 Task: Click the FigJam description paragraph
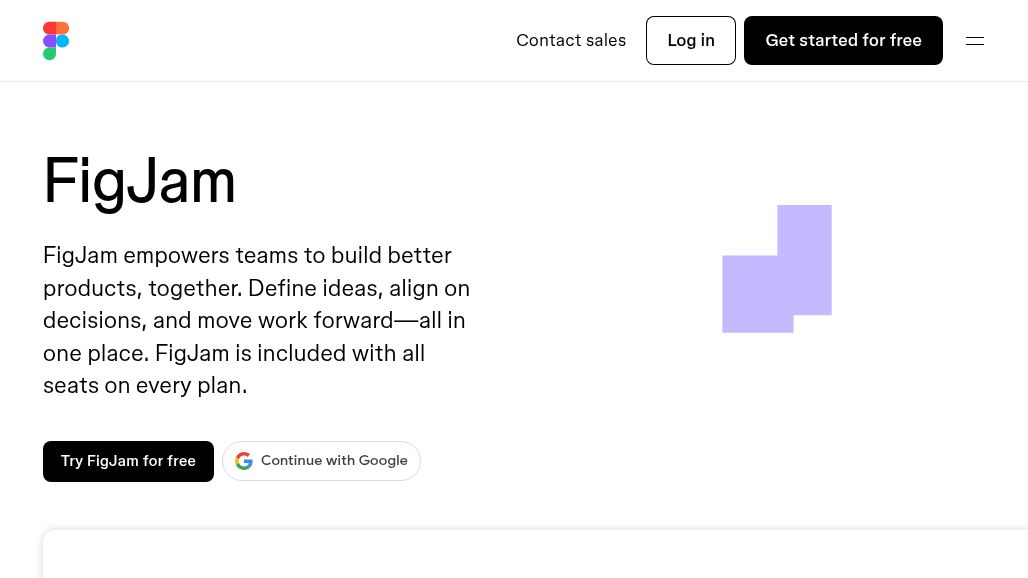[256, 320]
